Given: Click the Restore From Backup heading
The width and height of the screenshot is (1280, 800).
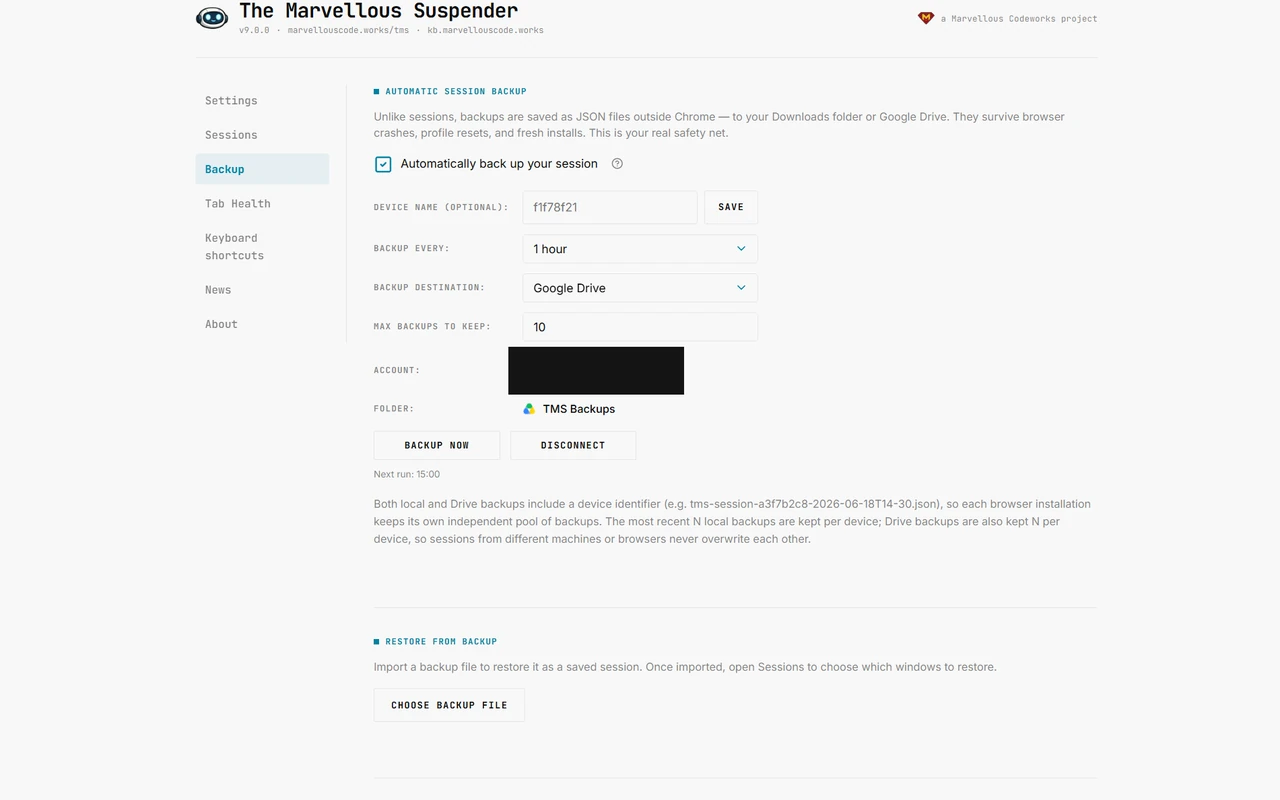Looking at the screenshot, I should point(441,641).
